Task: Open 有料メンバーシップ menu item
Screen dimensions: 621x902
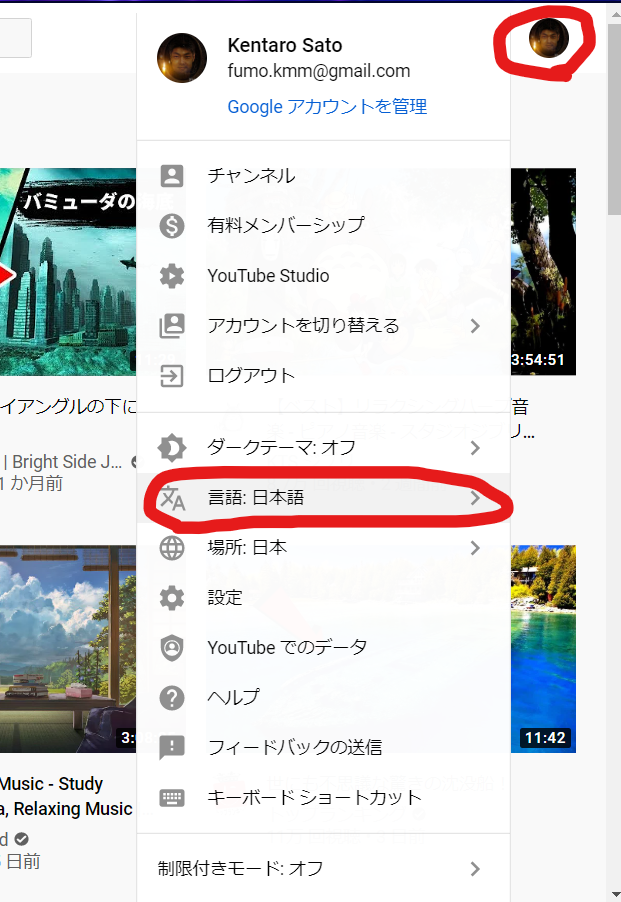Action: pos(323,226)
